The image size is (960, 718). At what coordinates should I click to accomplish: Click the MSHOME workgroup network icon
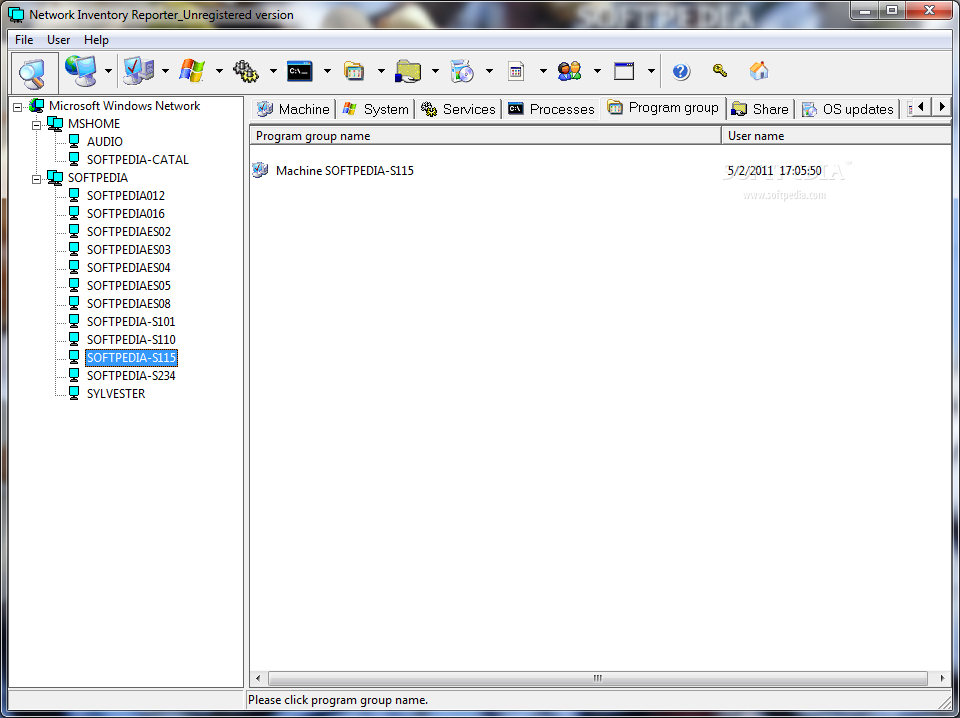55,124
